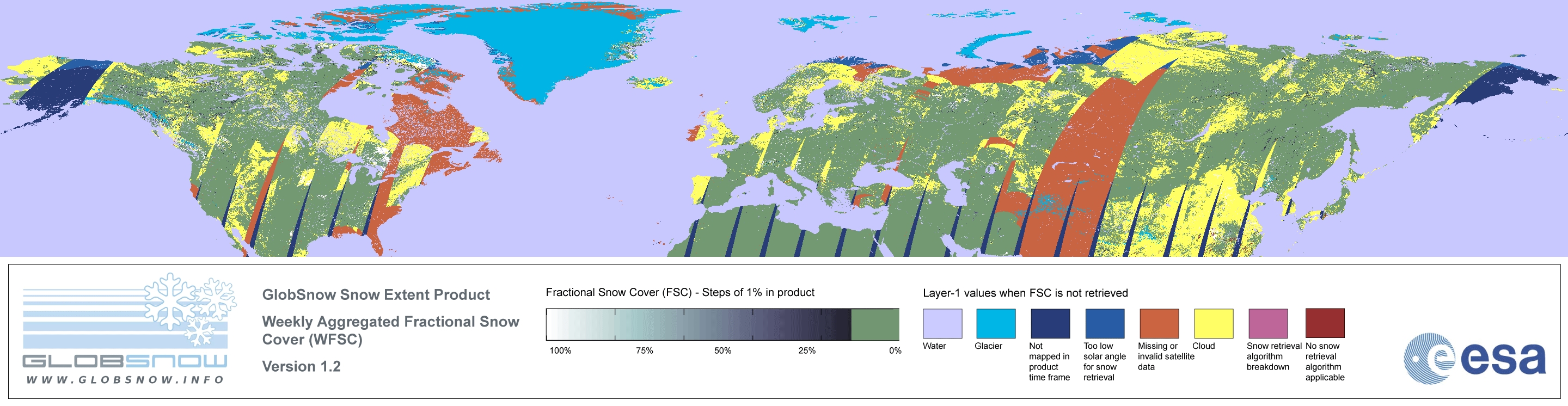Click 'Missing or invalid satellite data' label
The height and width of the screenshot is (406, 1568).
click(x=1166, y=356)
